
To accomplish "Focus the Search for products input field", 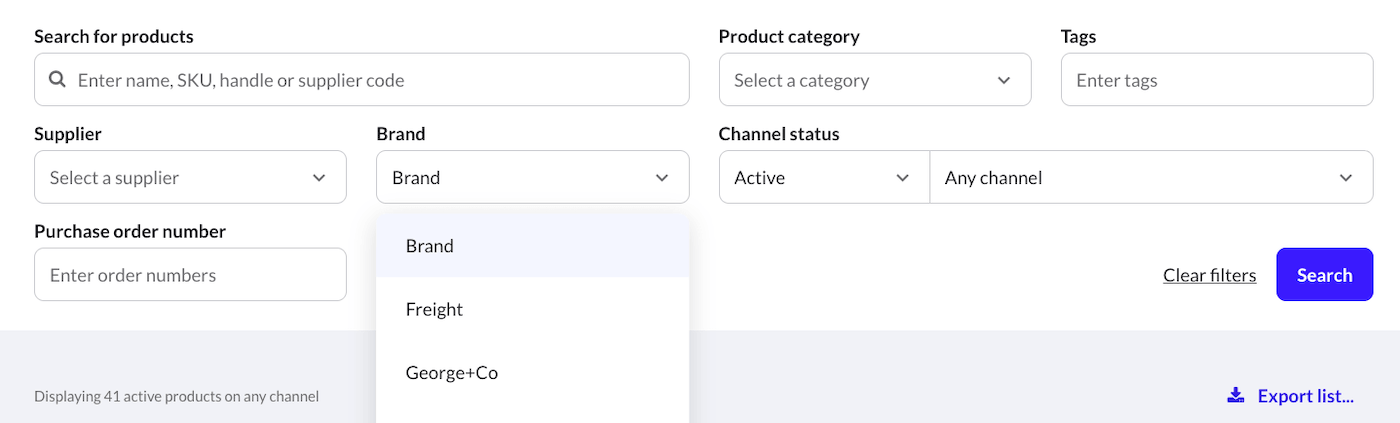I will [362, 80].
